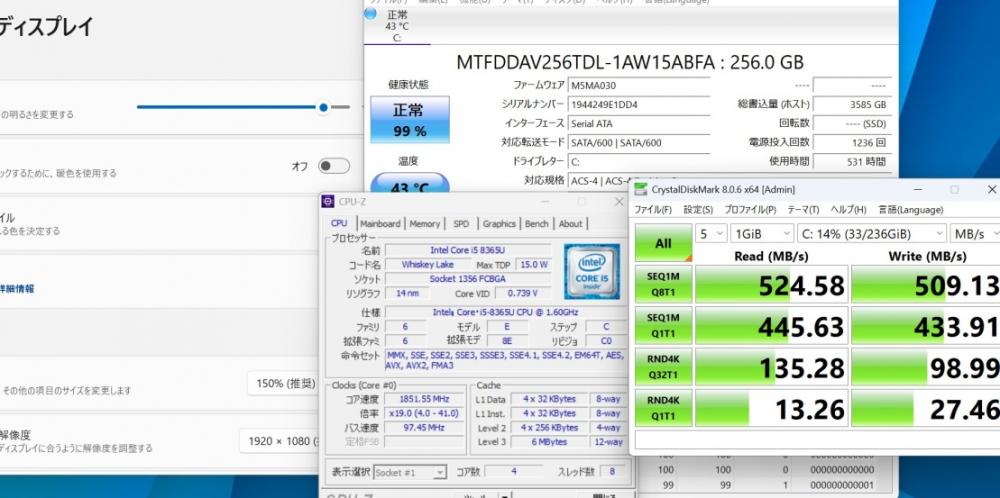Viewport: 1000px width, 498px height.
Task: Click the Level 3 cache value 6 MBytes
Action: click(548, 442)
